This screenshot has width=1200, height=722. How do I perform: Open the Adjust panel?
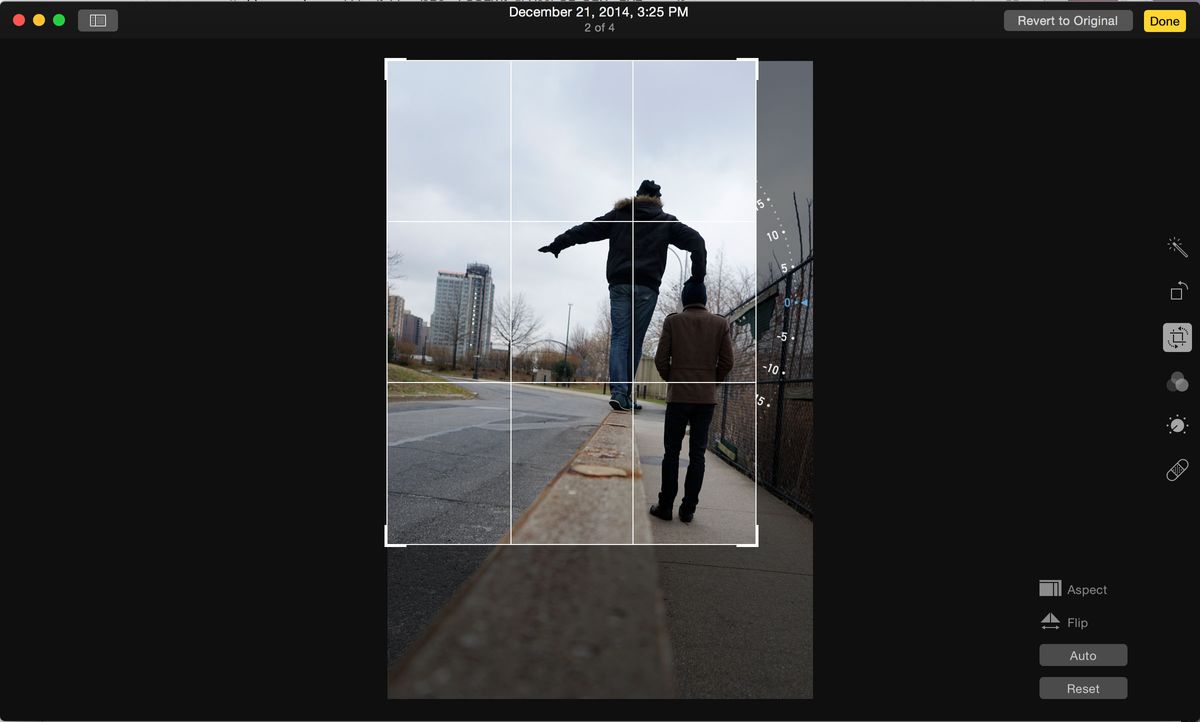[x=1177, y=424]
